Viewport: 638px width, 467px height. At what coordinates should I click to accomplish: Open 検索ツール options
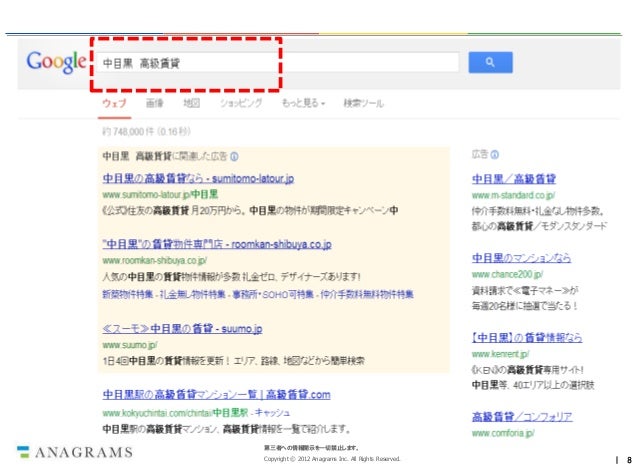363,103
